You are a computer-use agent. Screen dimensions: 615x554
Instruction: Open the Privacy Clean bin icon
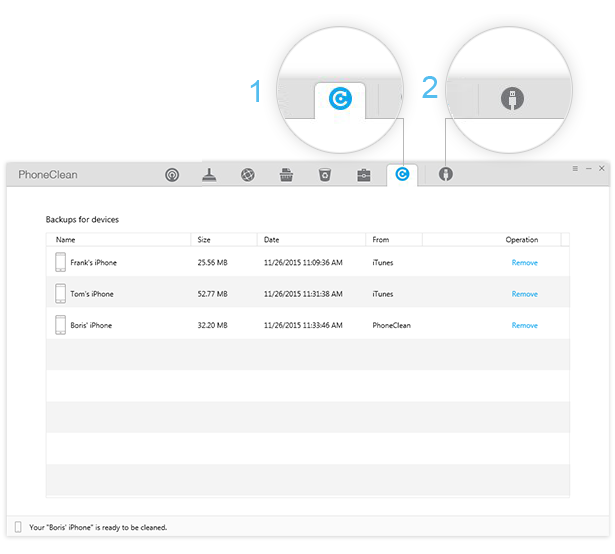tap(325, 175)
